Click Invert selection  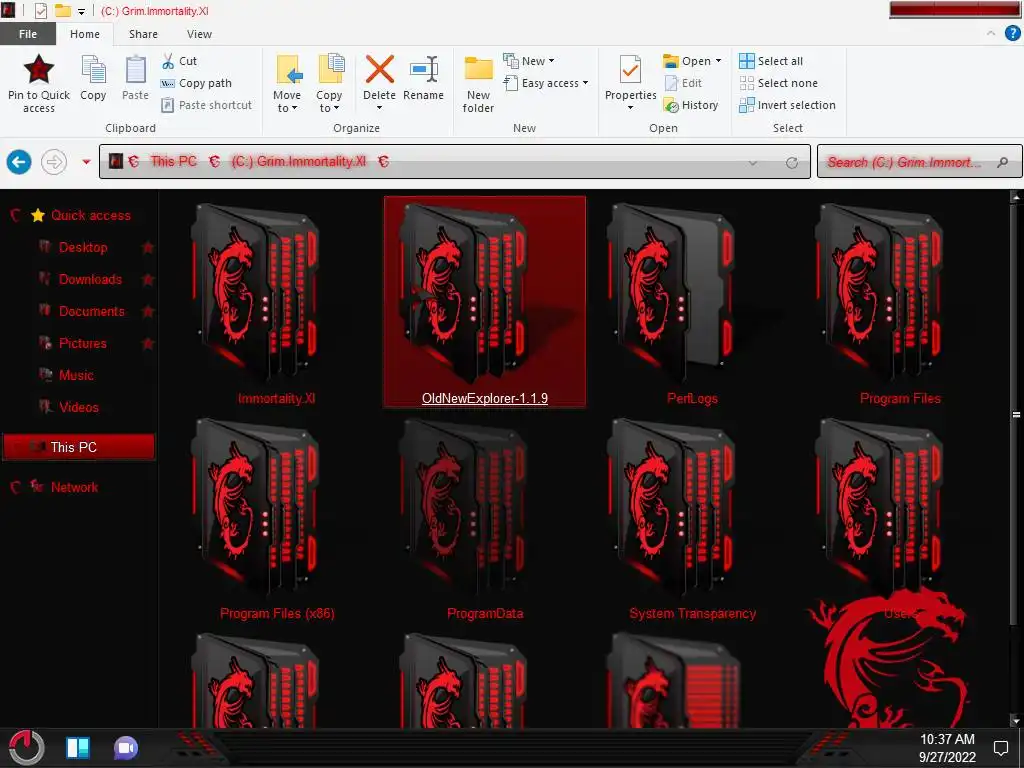788,105
